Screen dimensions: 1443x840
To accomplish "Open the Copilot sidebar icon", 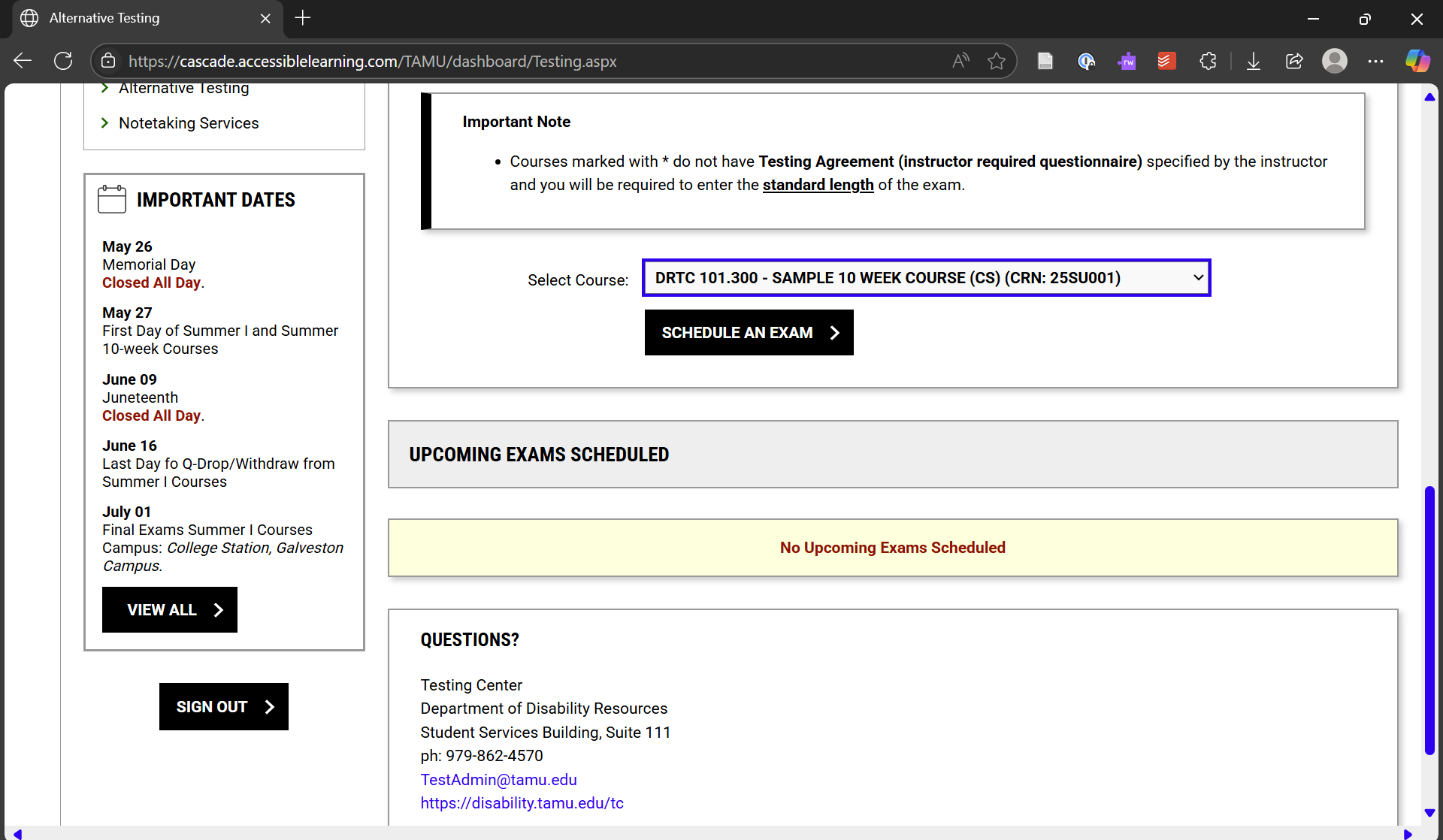I will [1417, 61].
